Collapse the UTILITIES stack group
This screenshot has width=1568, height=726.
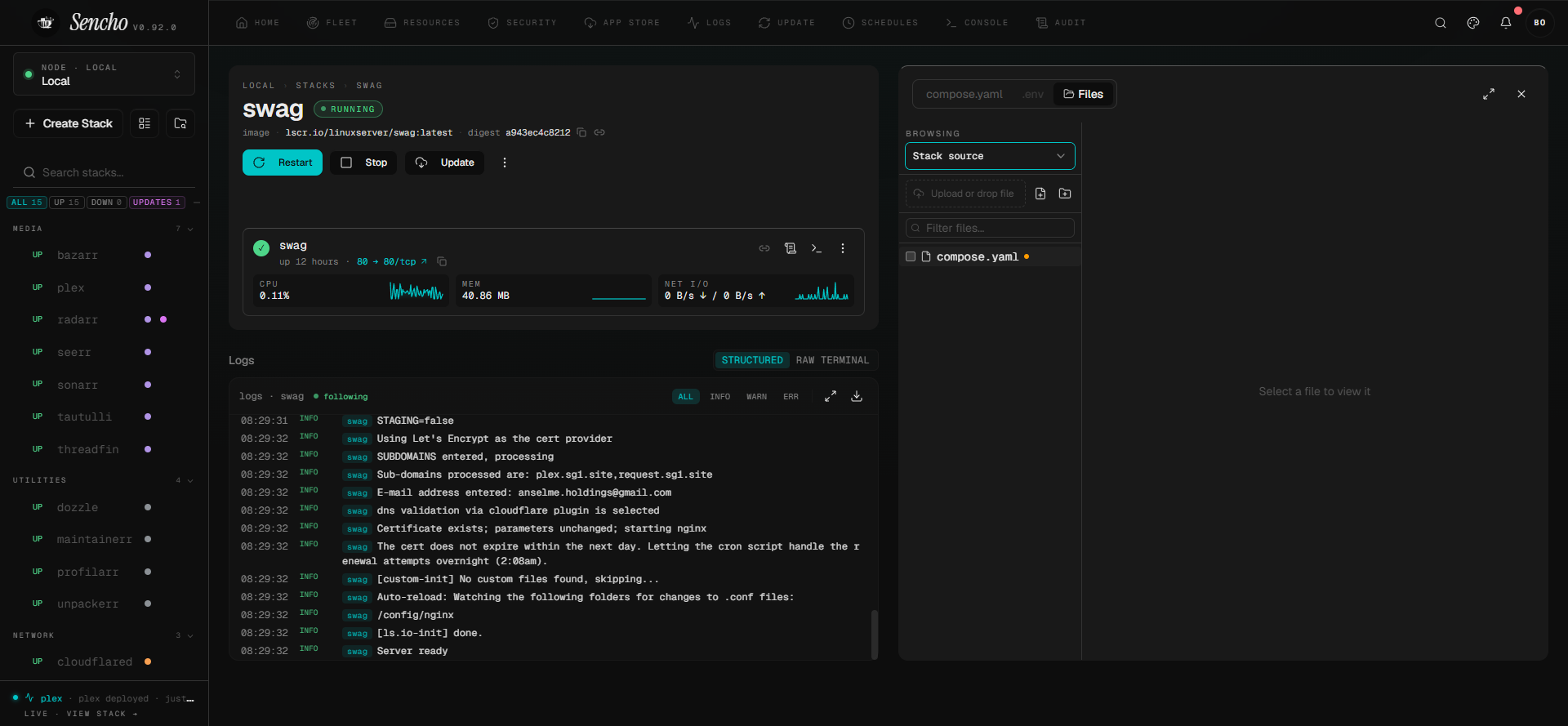[x=190, y=480]
